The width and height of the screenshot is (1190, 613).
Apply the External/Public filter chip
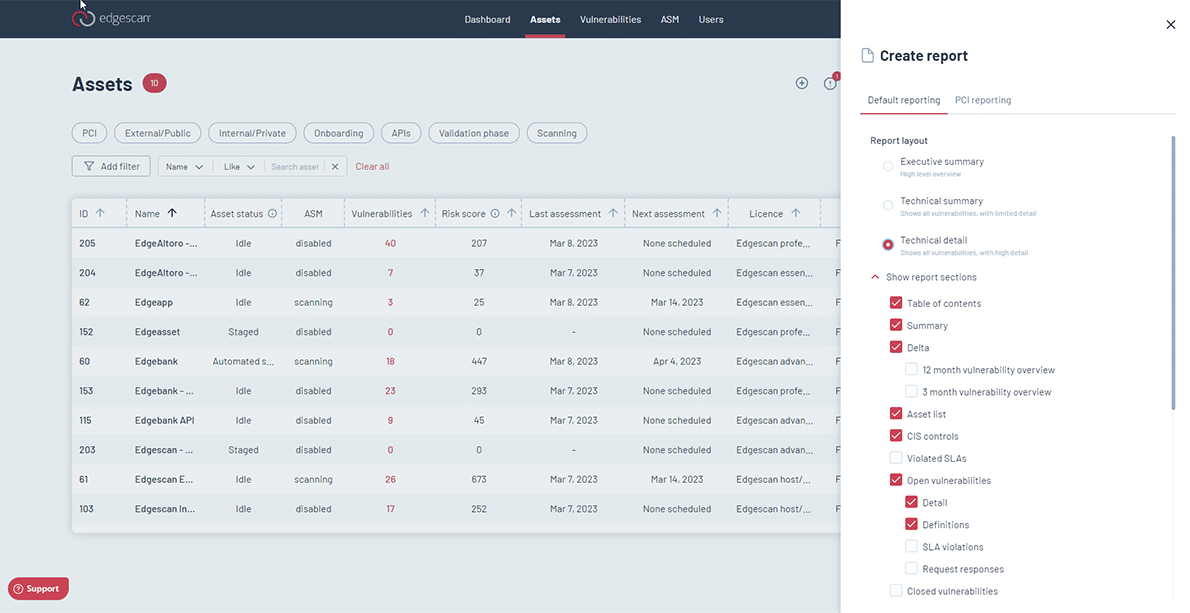[158, 133]
